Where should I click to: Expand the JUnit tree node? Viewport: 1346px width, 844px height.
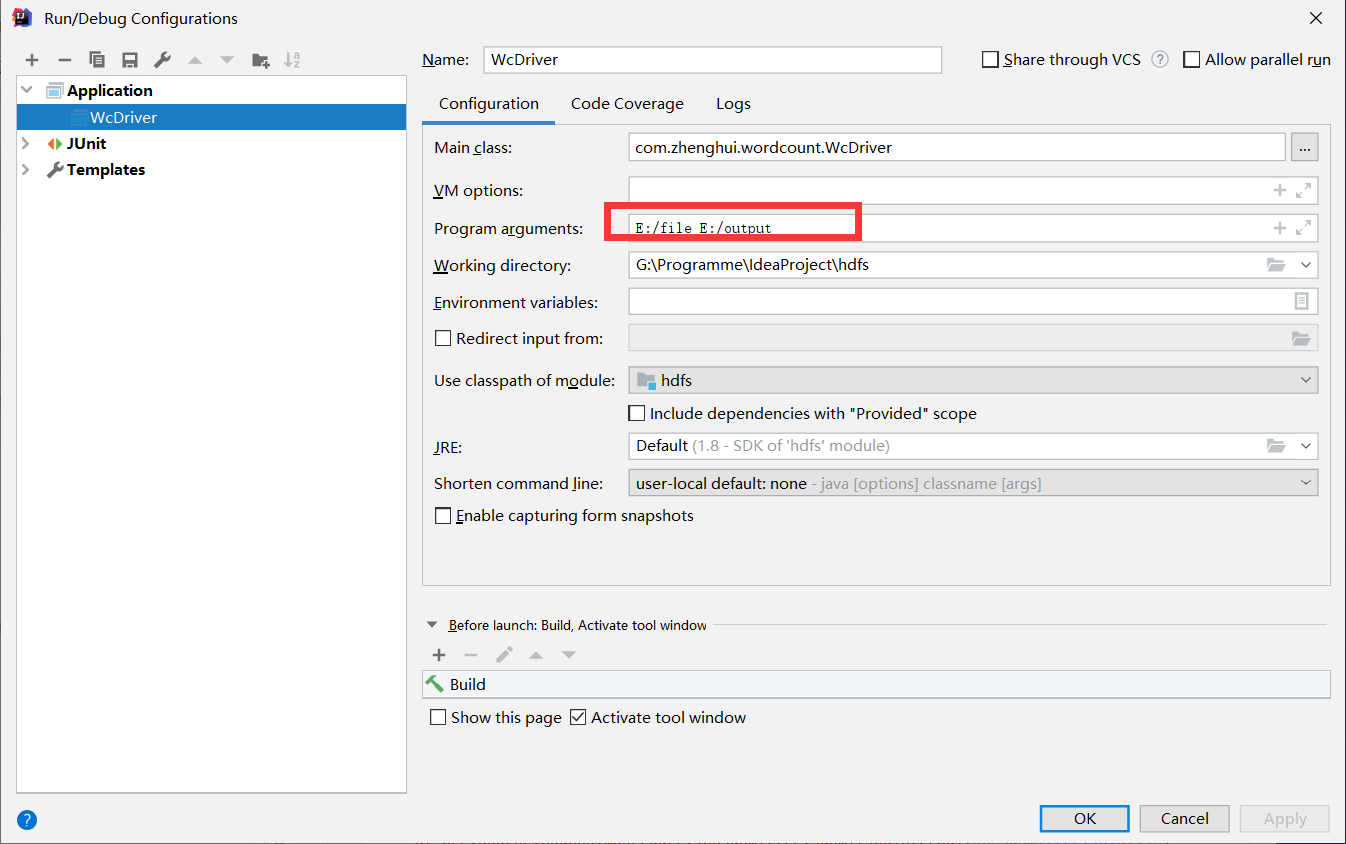[26, 143]
